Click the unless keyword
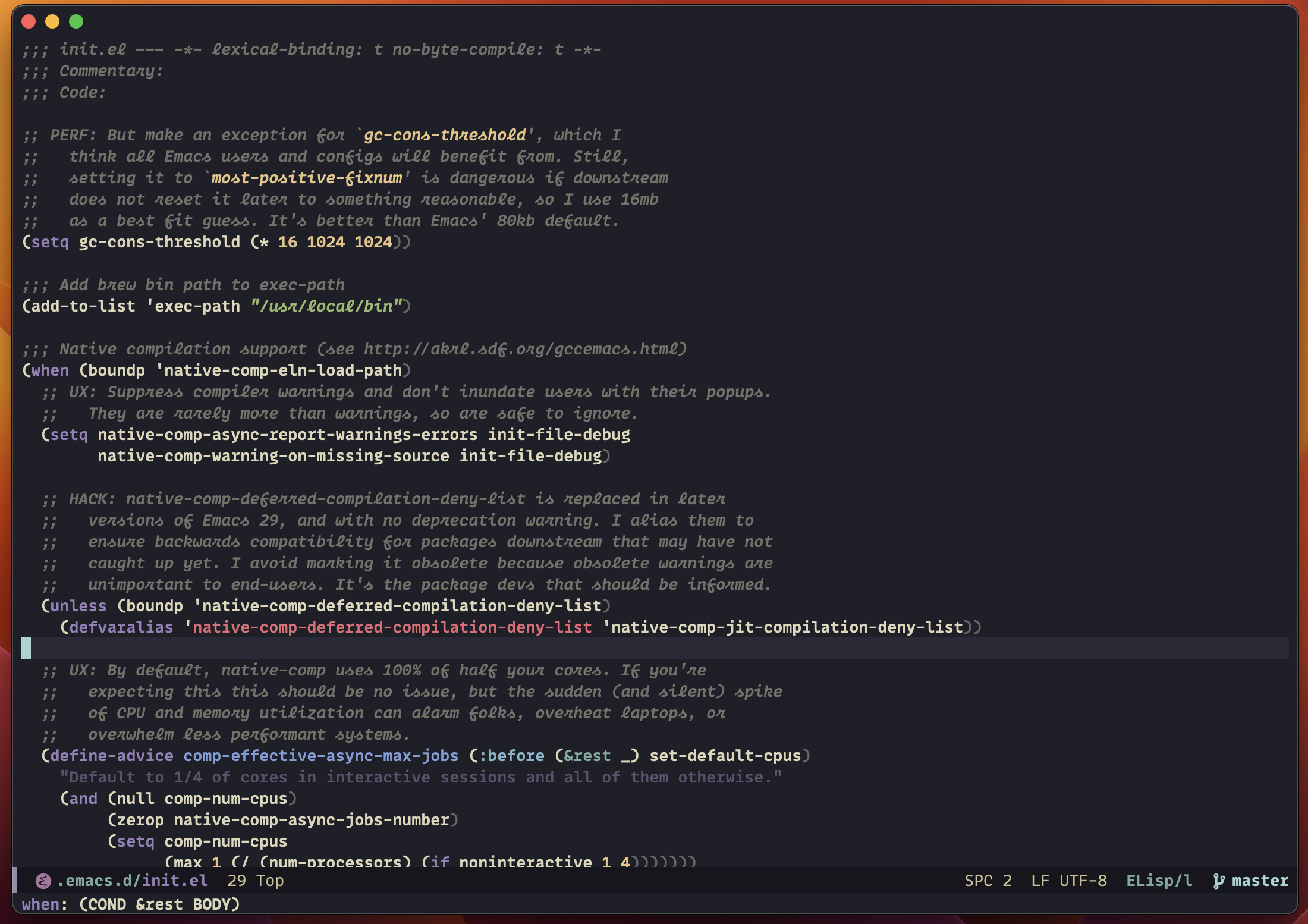Viewport: 1308px width, 924px height. (78, 606)
